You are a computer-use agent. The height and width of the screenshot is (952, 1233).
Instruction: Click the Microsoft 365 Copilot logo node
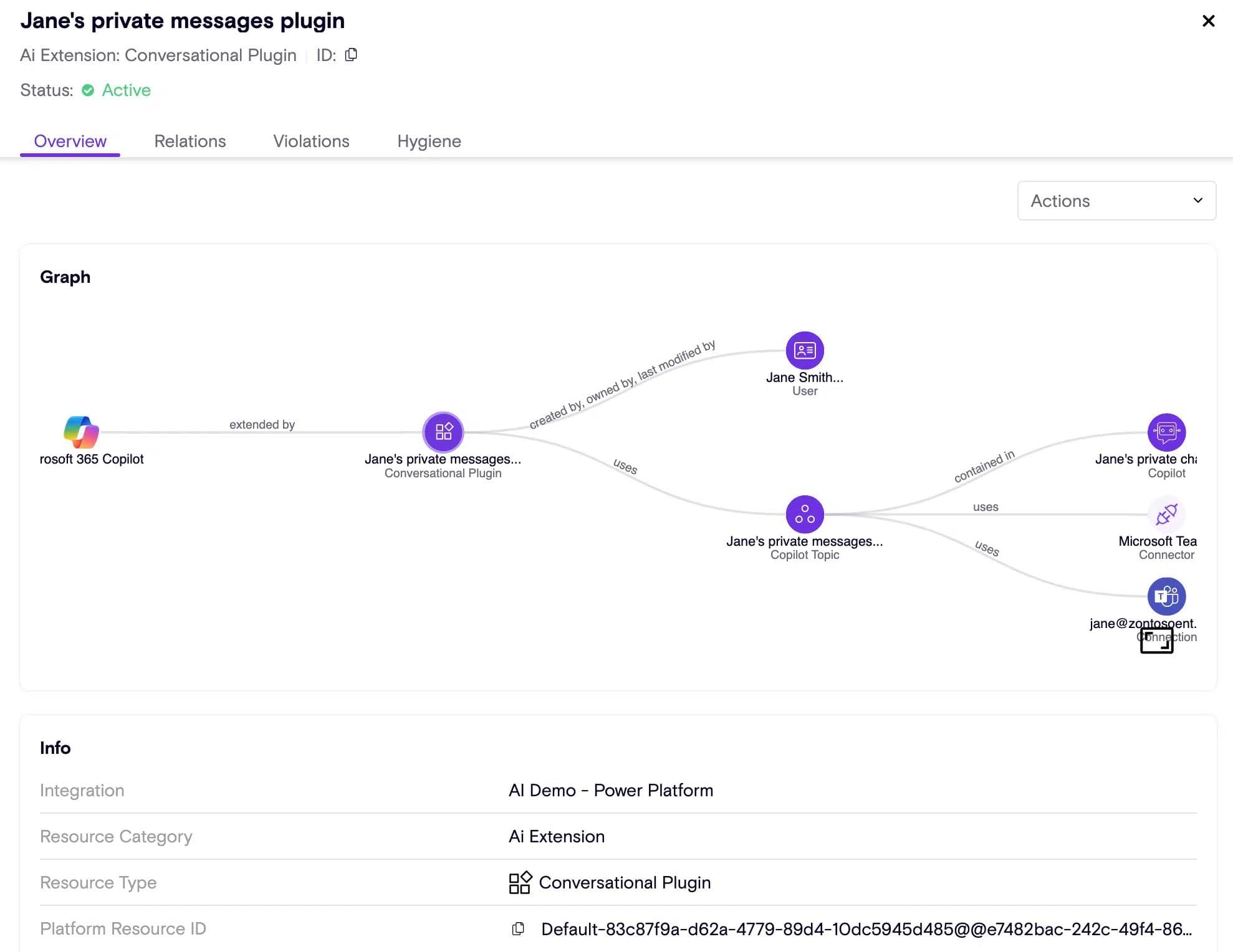tap(81, 432)
